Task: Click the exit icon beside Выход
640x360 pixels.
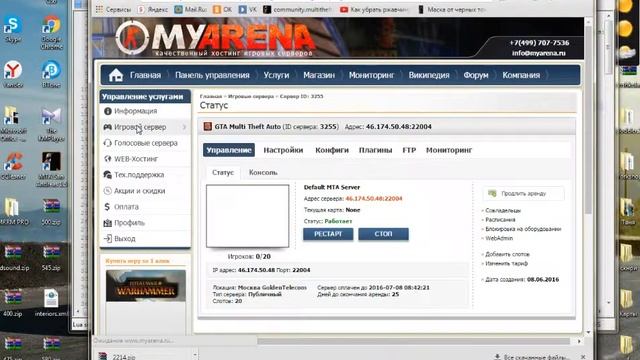Action: (x=108, y=239)
